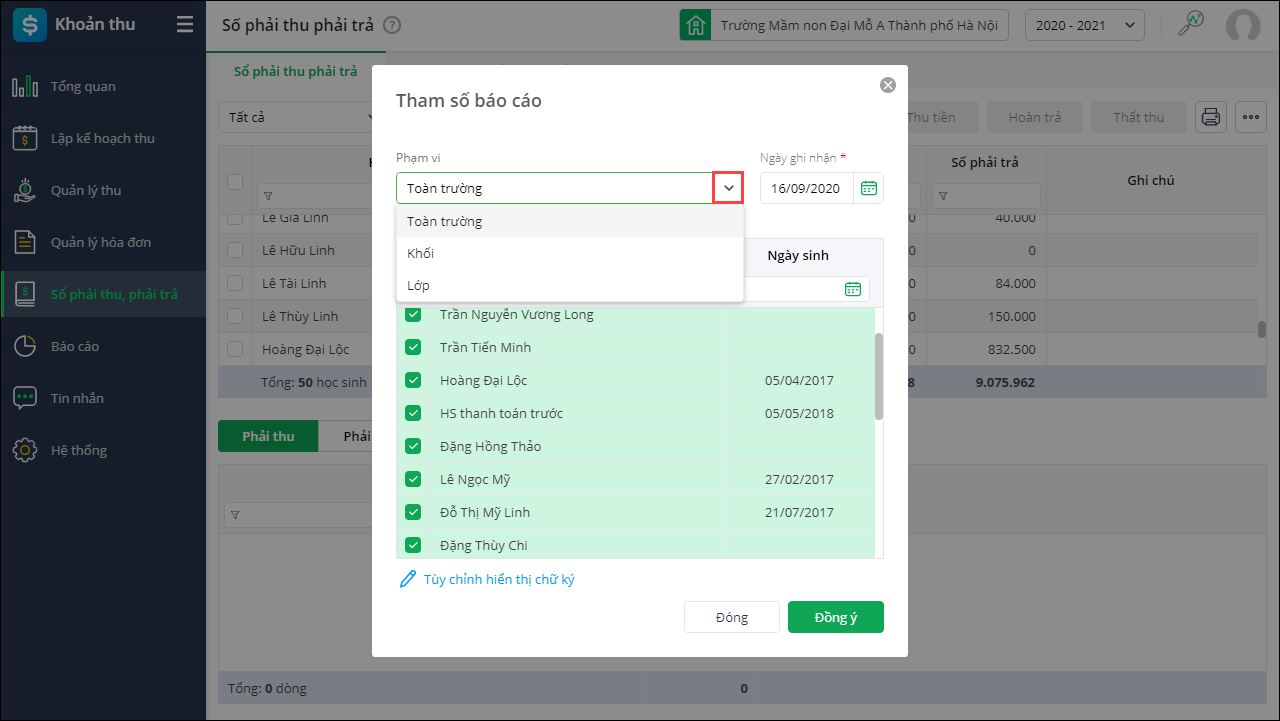Open the birthday filter calendar icon
The height and width of the screenshot is (721, 1280).
[x=853, y=289]
